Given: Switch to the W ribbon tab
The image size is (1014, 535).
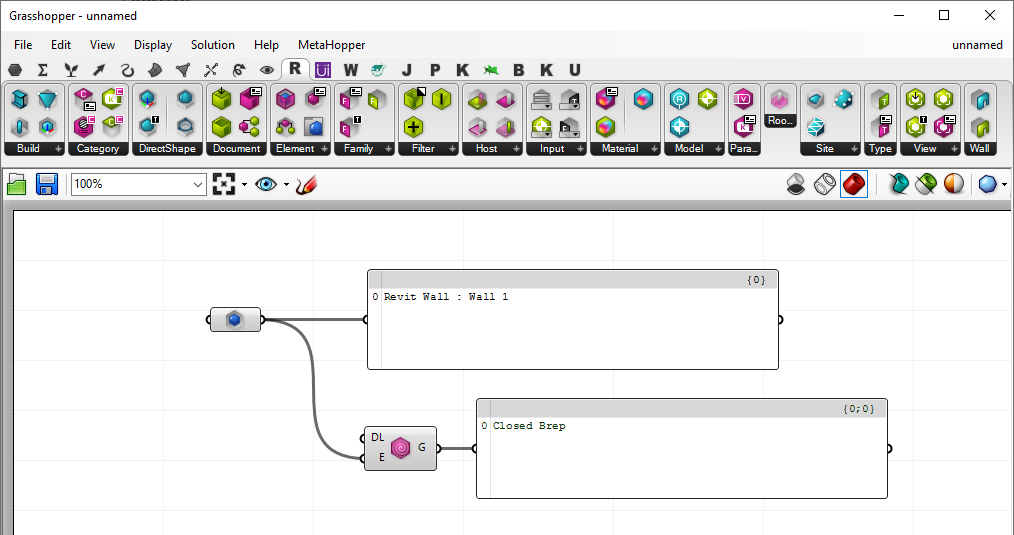Looking at the screenshot, I should (x=350, y=70).
